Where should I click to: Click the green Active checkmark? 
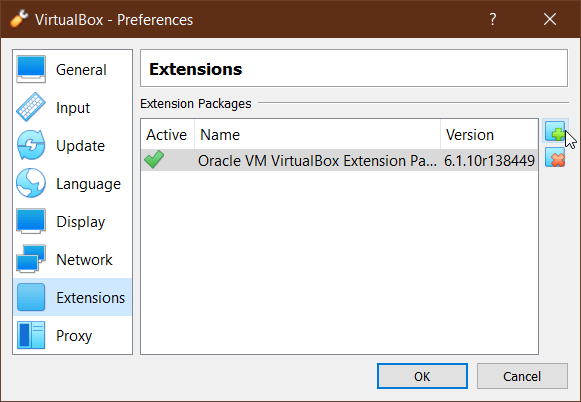click(154, 160)
